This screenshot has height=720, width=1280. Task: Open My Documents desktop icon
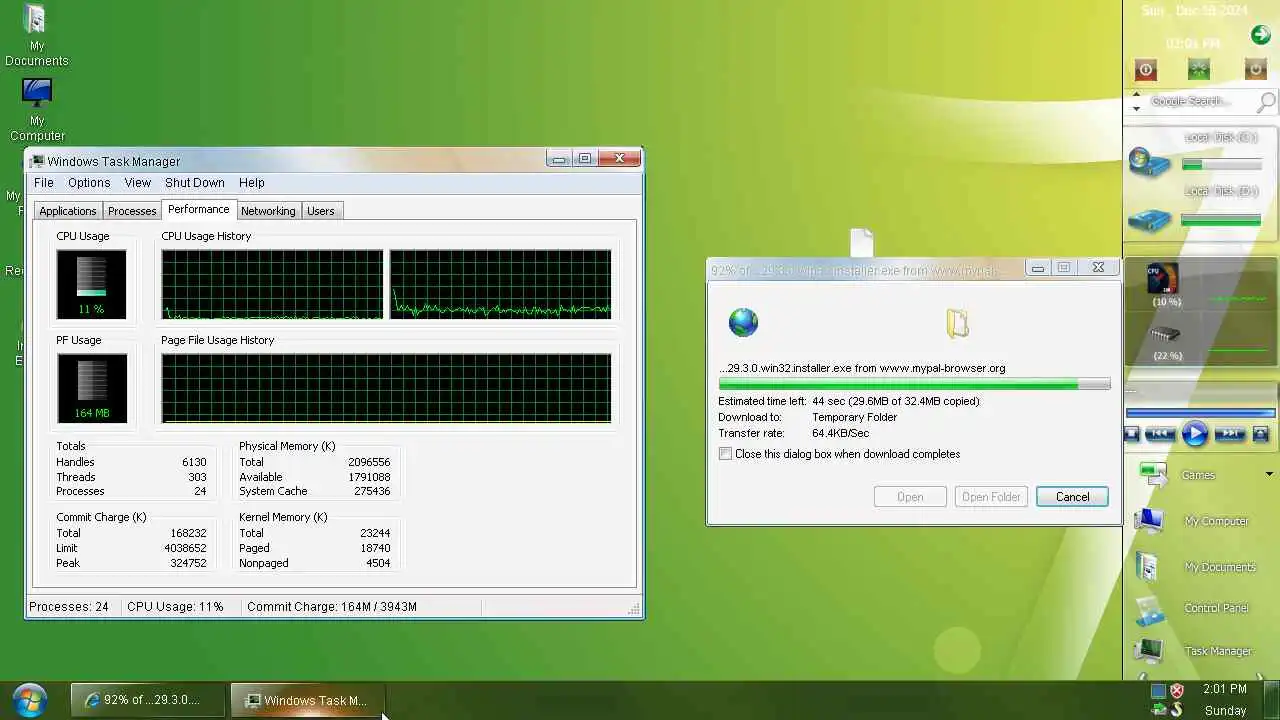[36, 36]
